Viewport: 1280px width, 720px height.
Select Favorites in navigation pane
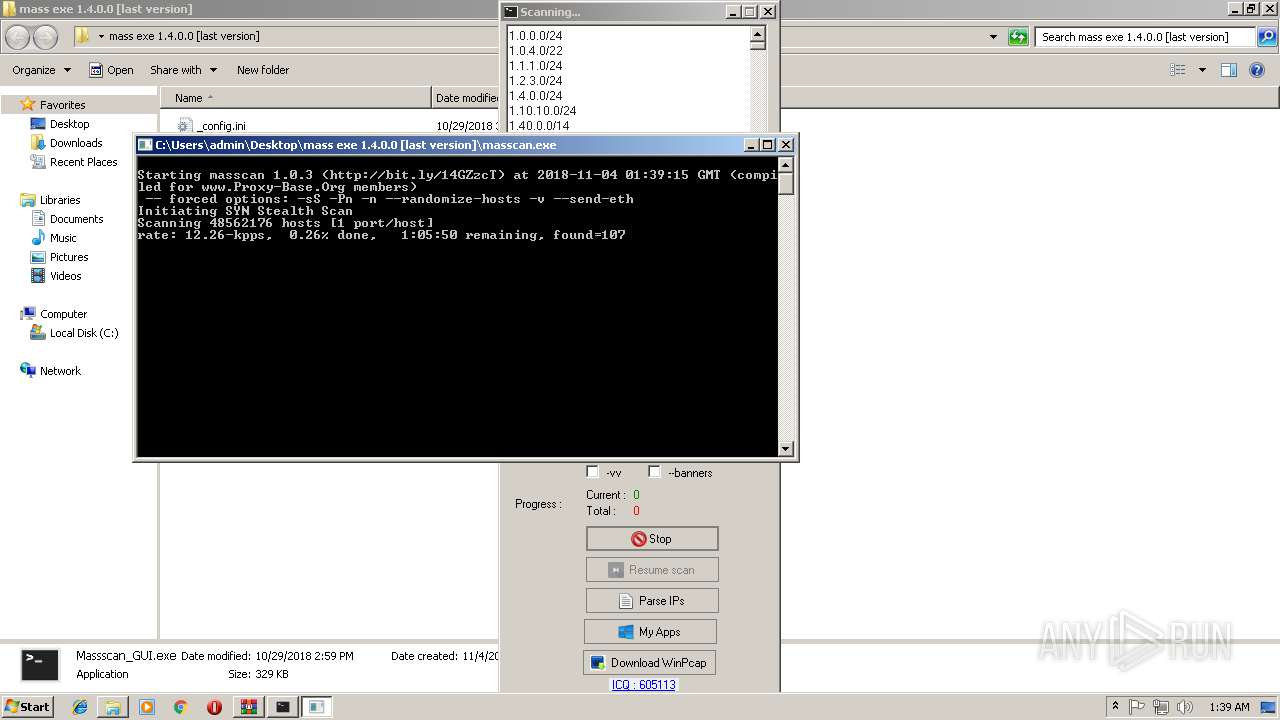(x=62, y=105)
